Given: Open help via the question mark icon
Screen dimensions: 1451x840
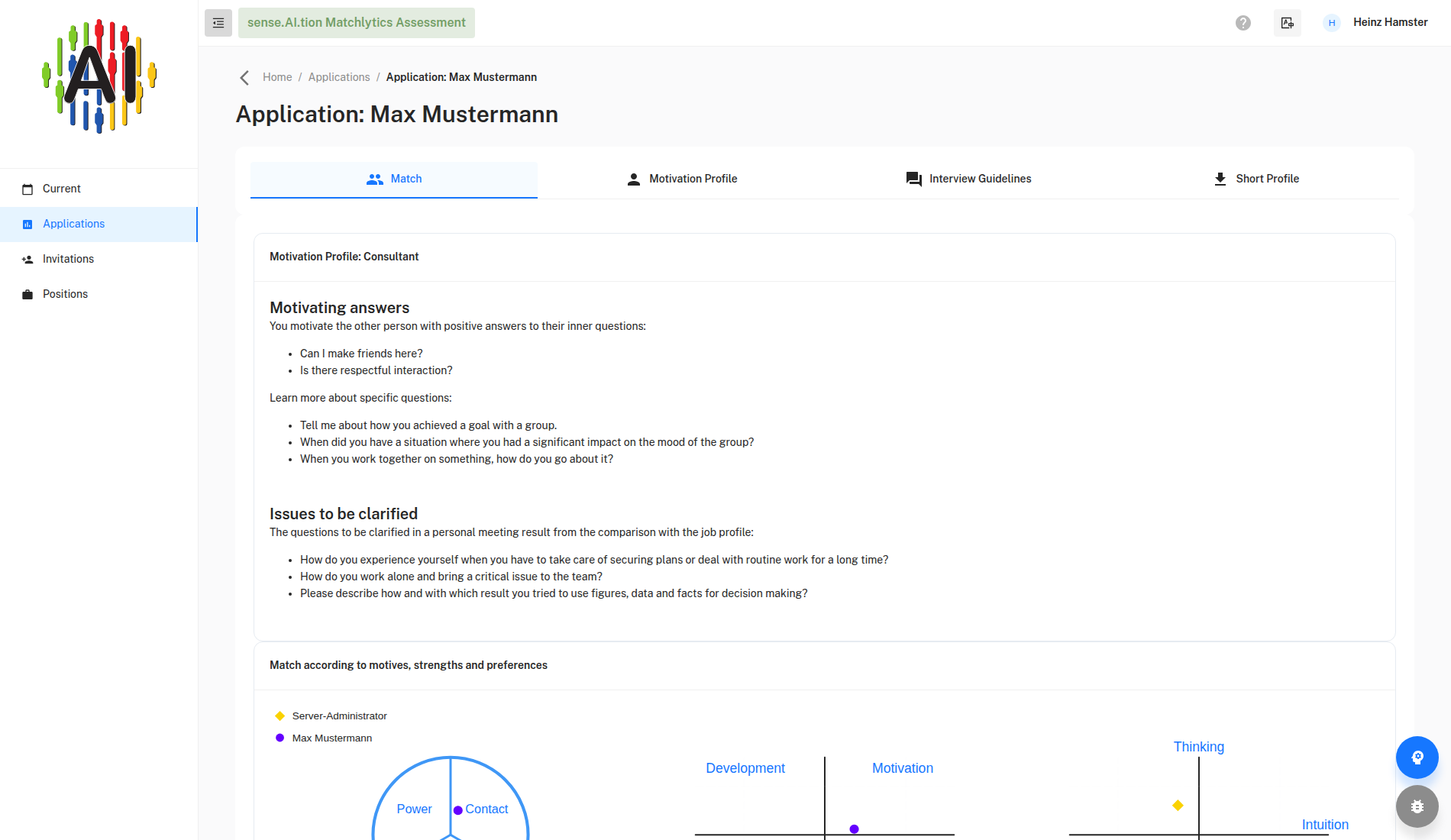Looking at the screenshot, I should click(1243, 23).
